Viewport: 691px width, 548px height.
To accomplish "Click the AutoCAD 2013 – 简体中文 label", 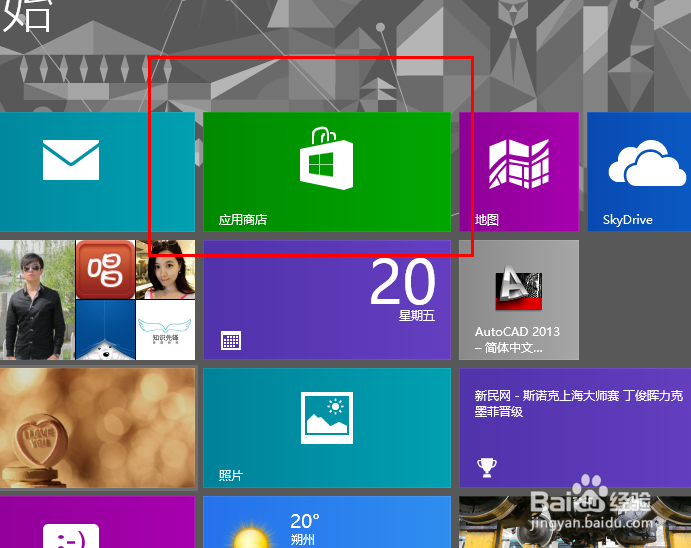I will coord(517,340).
